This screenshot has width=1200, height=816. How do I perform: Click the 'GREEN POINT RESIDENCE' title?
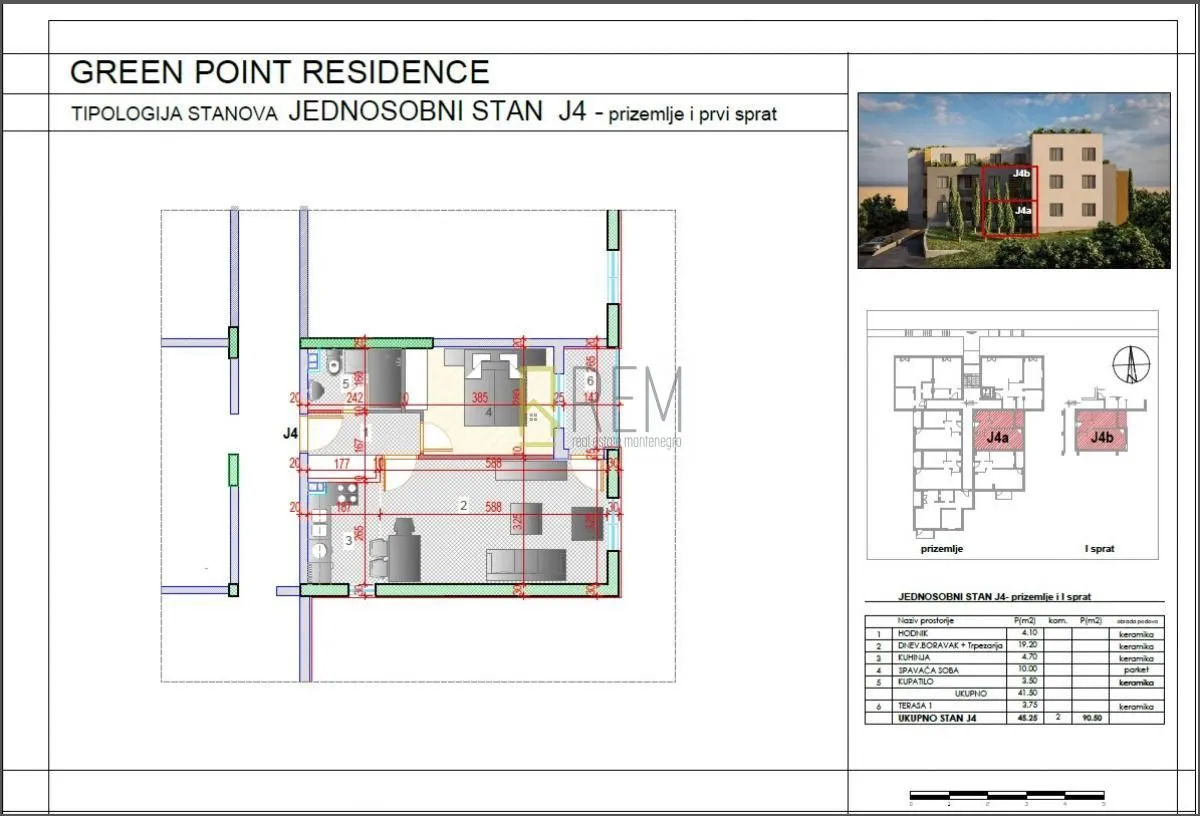[280, 72]
